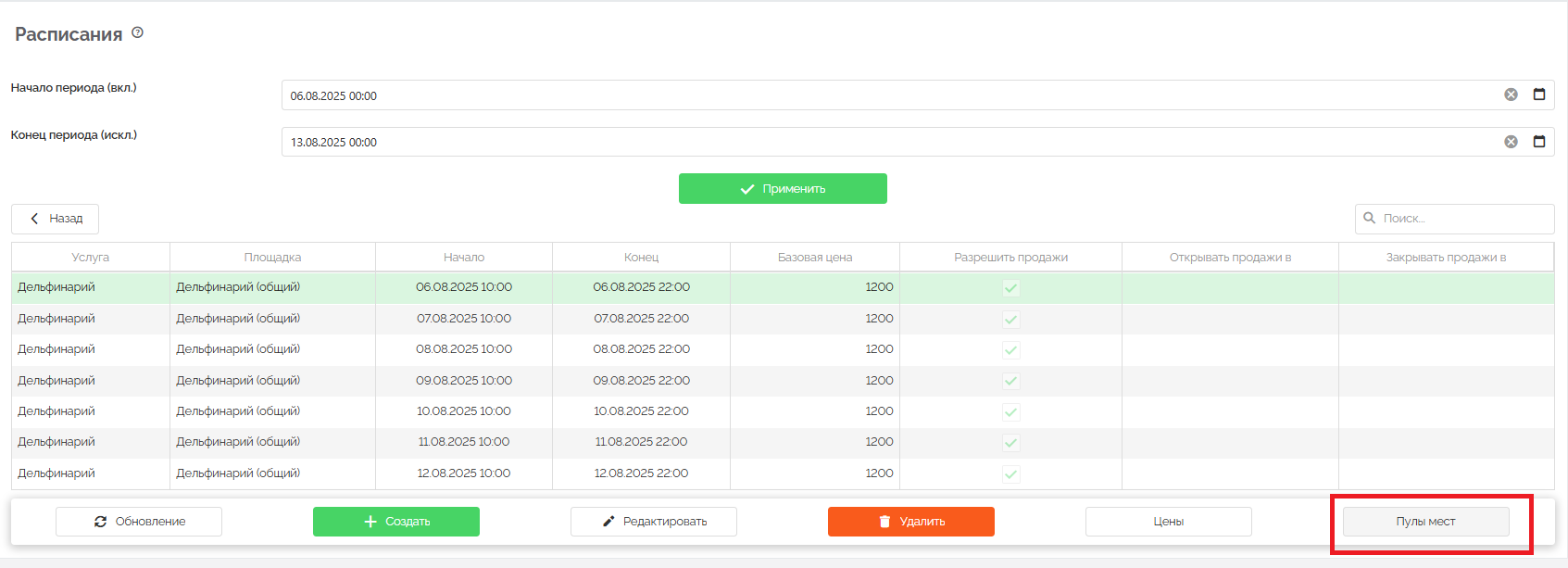Click the Редактировать button
1568x568 pixels.
(654, 522)
